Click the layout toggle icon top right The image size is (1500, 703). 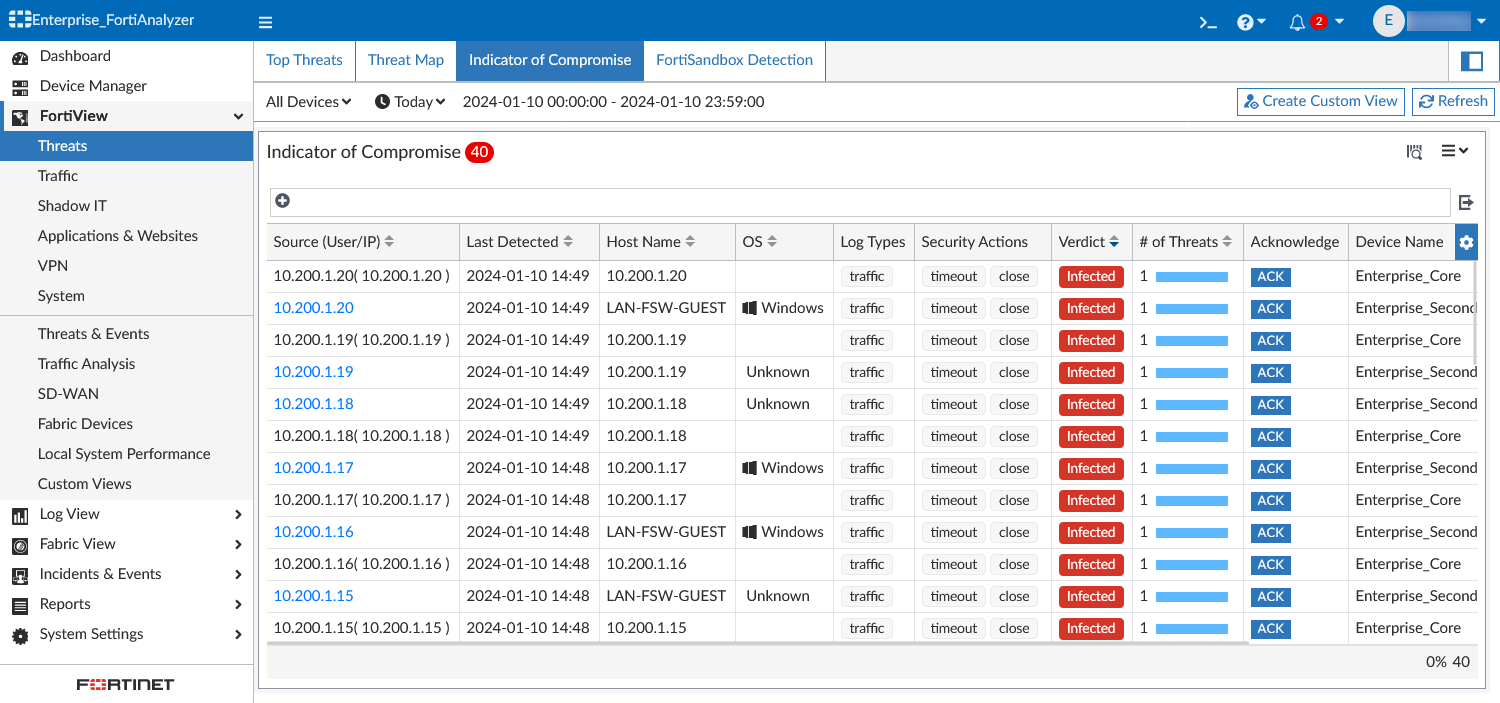[x=1472, y=60]
